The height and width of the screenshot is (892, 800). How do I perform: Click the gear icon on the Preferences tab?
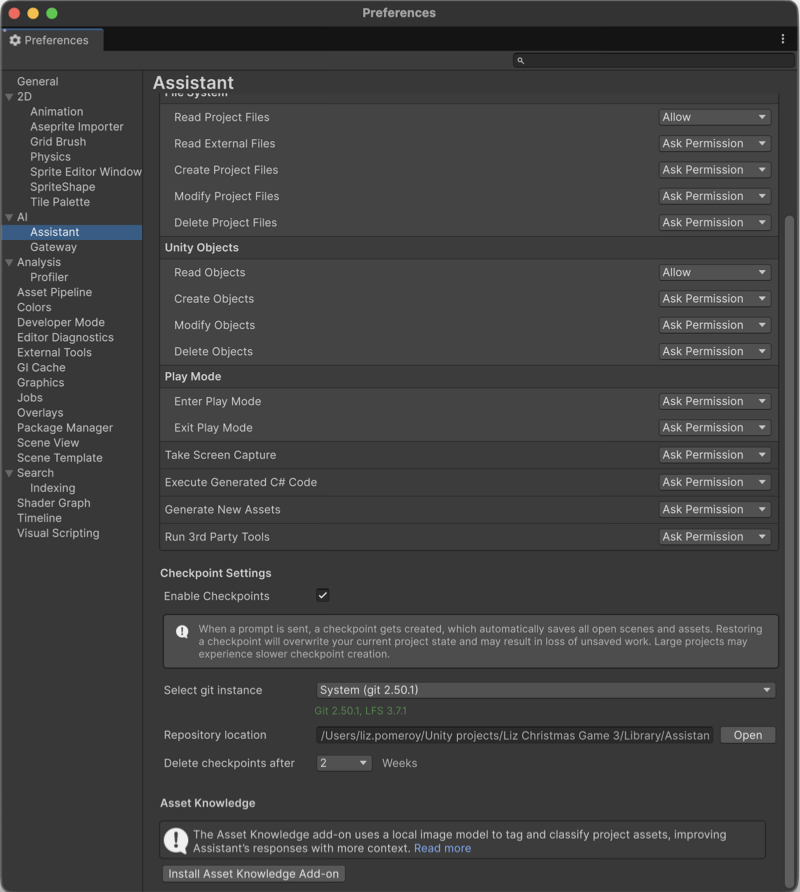(x=15, y=40)
